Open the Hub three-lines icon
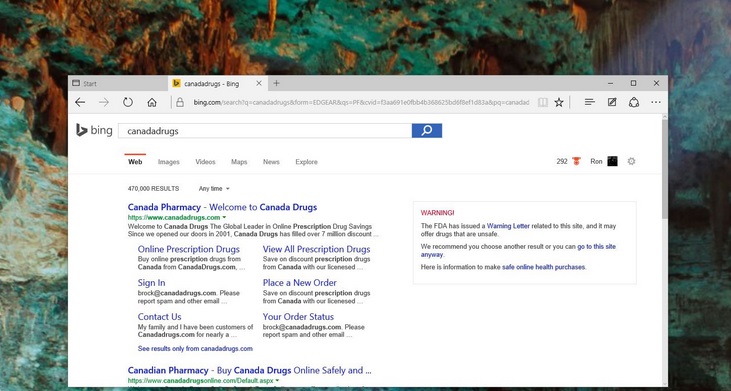Viewport: 731px width, 391px height. tap(590, 102)
